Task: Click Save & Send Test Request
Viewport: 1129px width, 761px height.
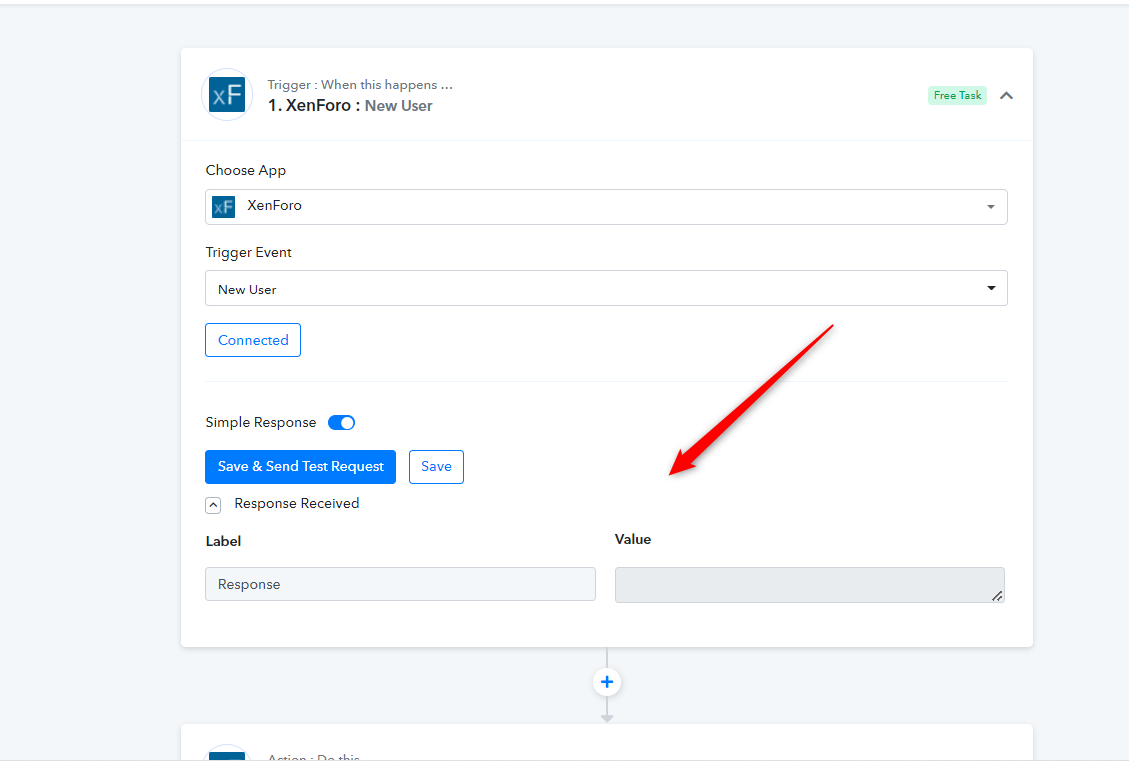Action: (x=300, y=467)
